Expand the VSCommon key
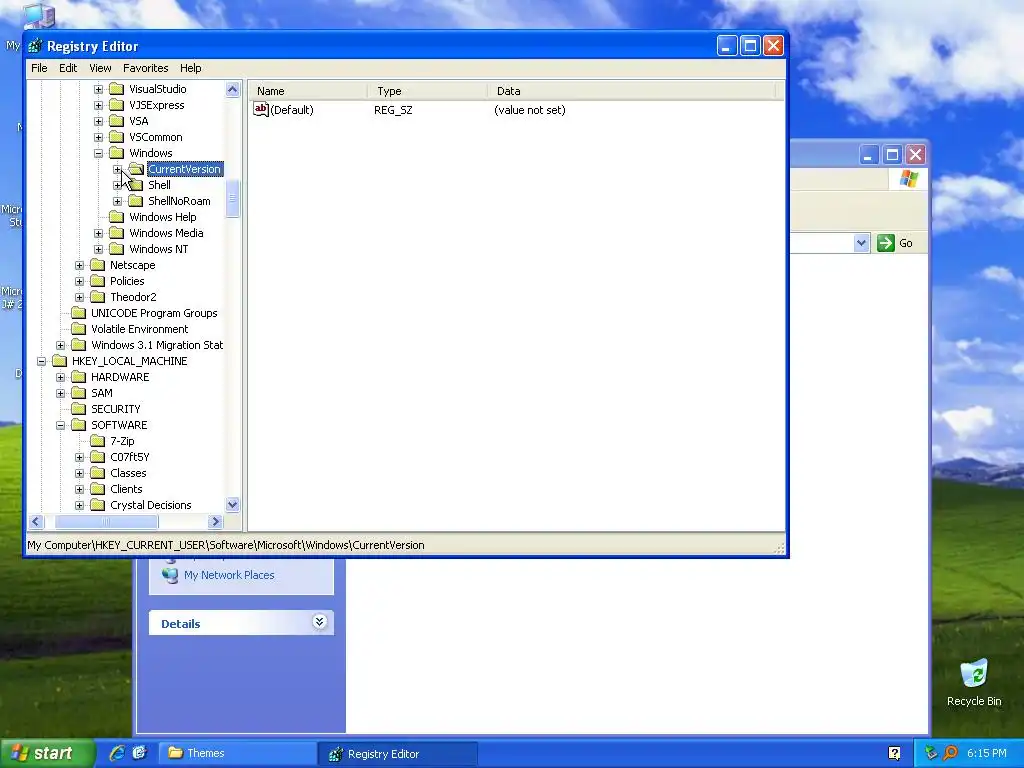This screenshot has height=768, width=1024. 98,137
